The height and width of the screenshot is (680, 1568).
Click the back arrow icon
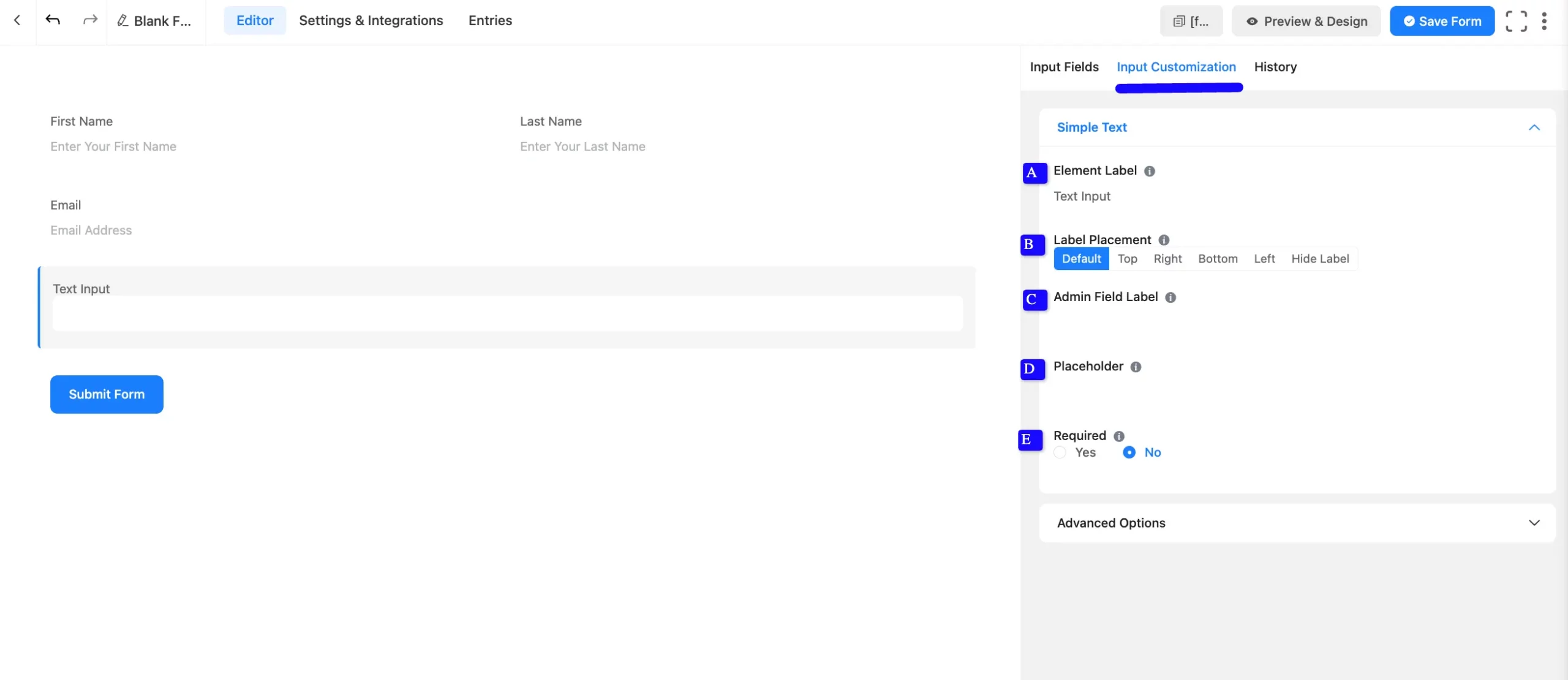[17, 20]
